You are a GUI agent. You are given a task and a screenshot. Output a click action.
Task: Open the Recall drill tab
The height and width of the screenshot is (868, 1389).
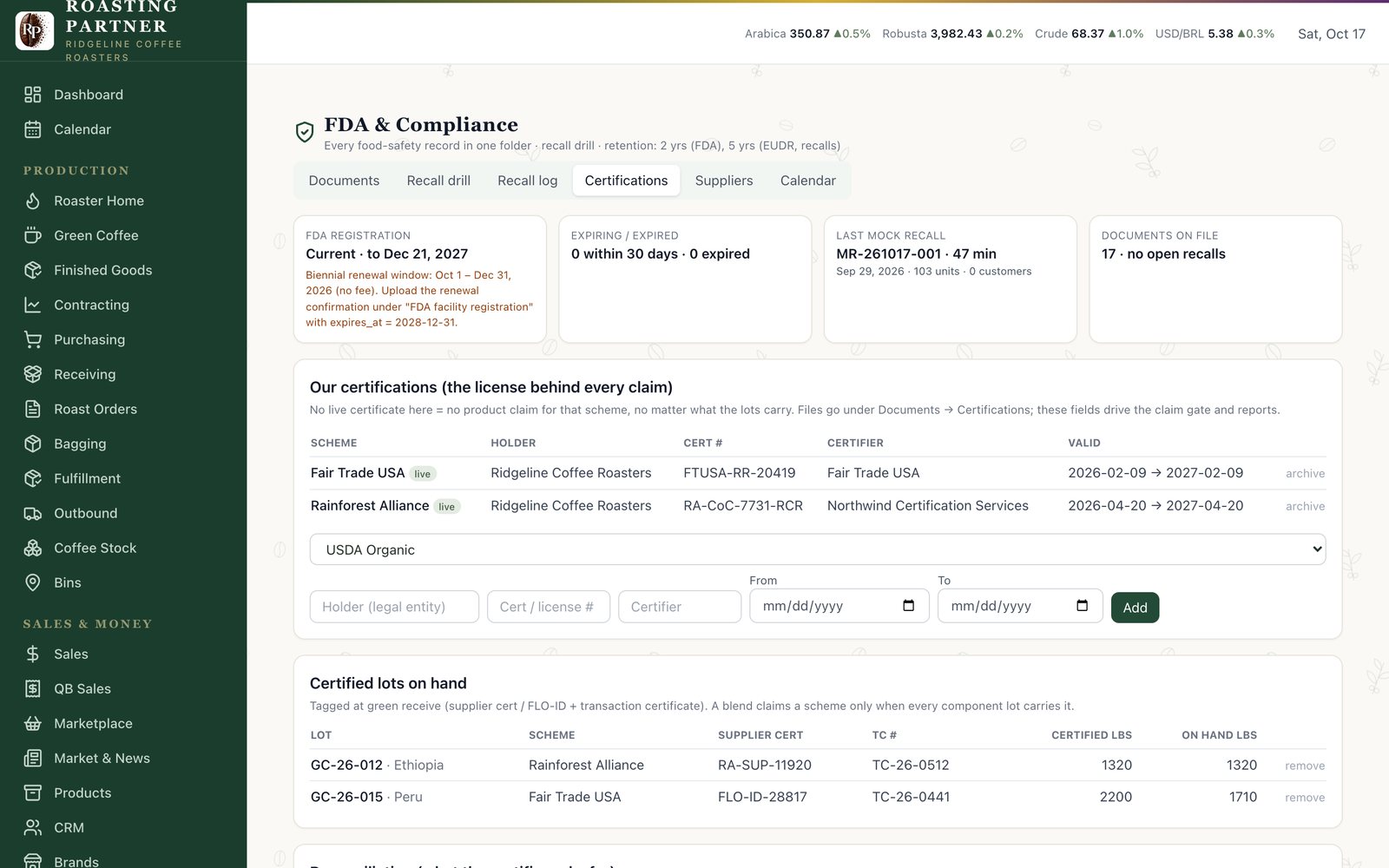point(438,181)
